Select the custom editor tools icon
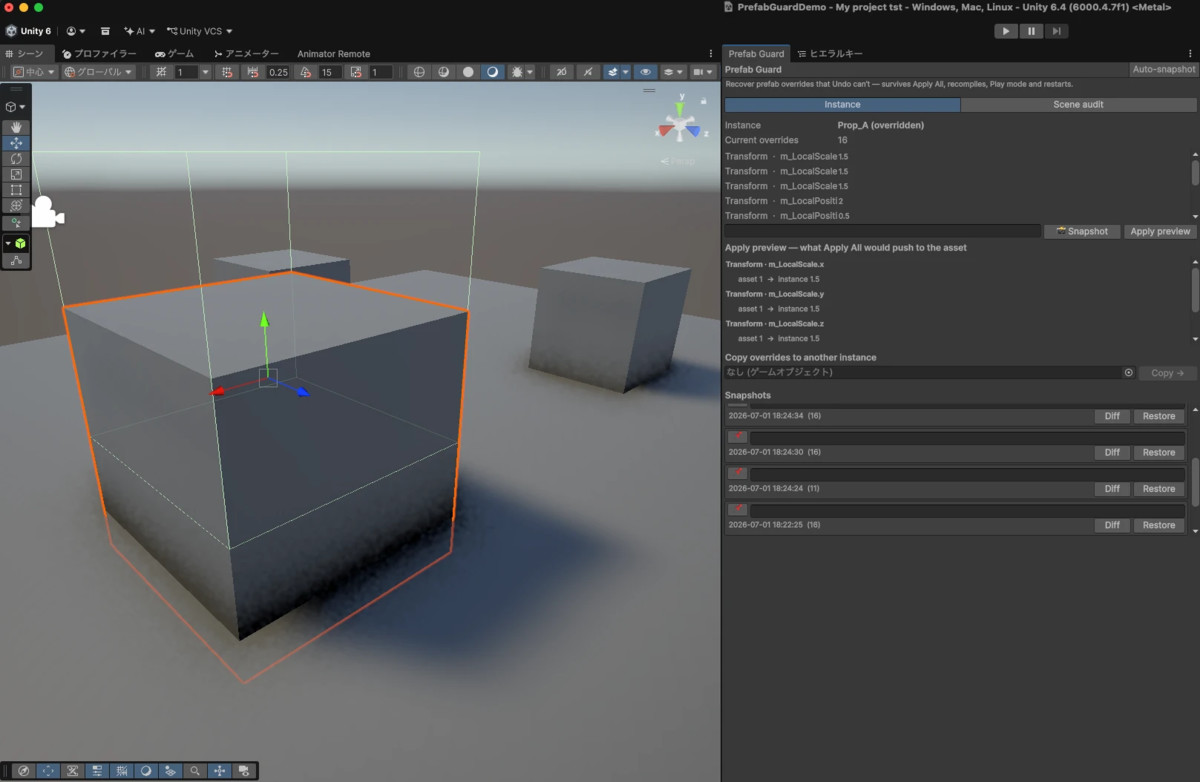The width and height of the screenshot is (1200, 782). pyautogui.click(x=16, y=222)
